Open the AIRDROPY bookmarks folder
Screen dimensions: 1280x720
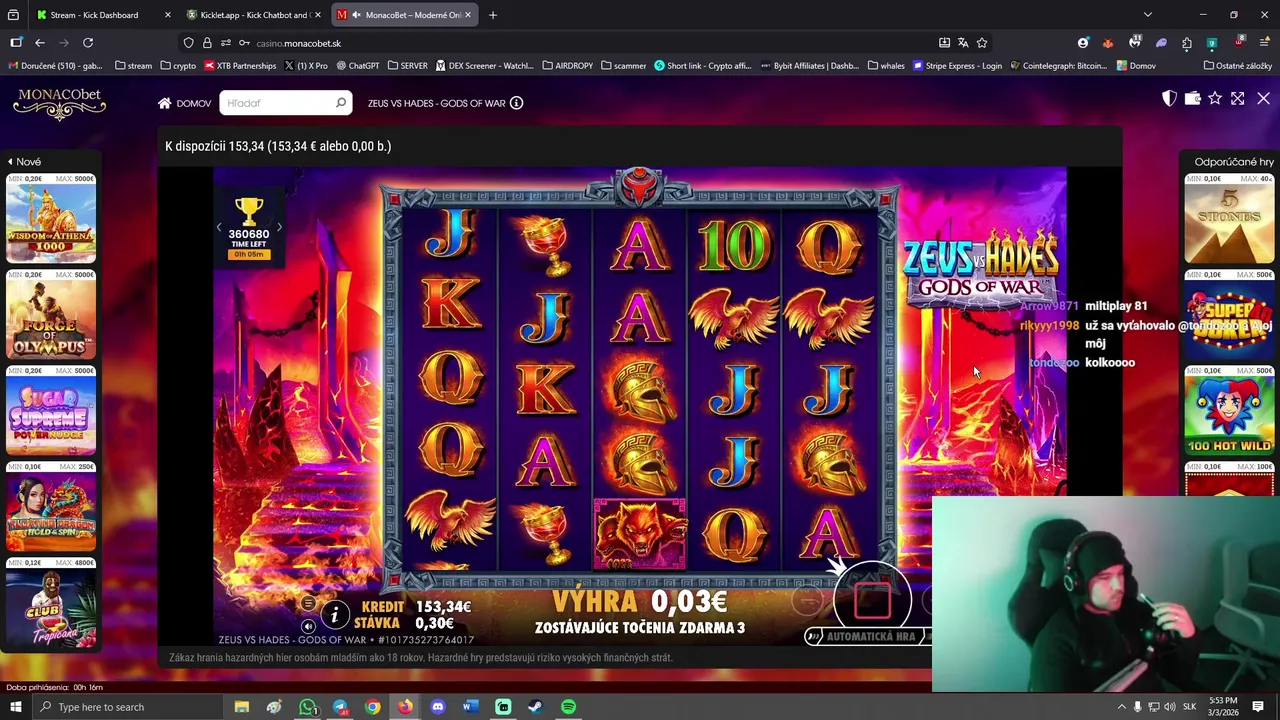pyautogui.click(x=567, y=66)
